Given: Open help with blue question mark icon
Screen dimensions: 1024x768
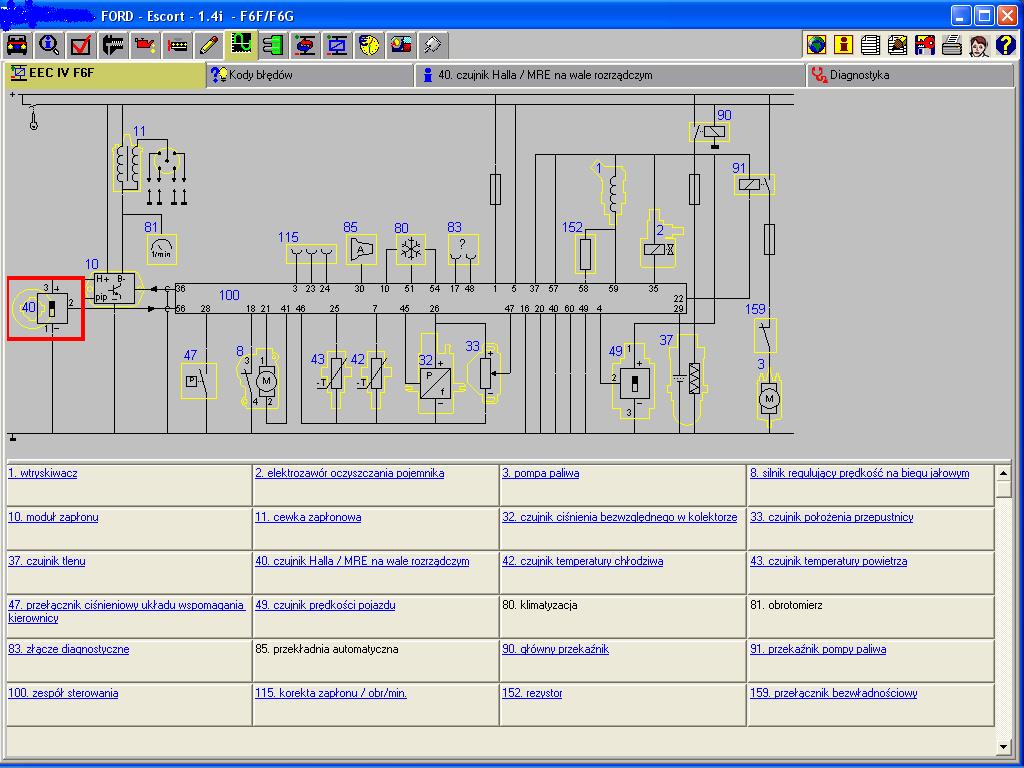Looking at the screenshot, I should (x=1006, y=45).
